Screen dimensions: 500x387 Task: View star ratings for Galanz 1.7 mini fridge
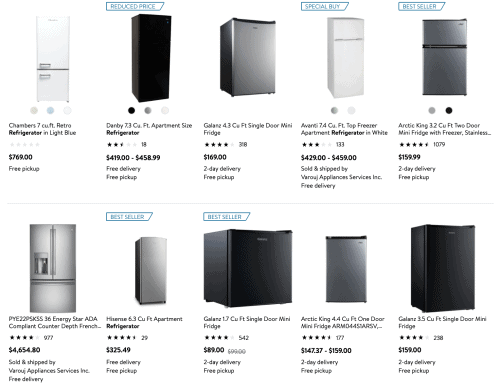click(x=219, y=338)
